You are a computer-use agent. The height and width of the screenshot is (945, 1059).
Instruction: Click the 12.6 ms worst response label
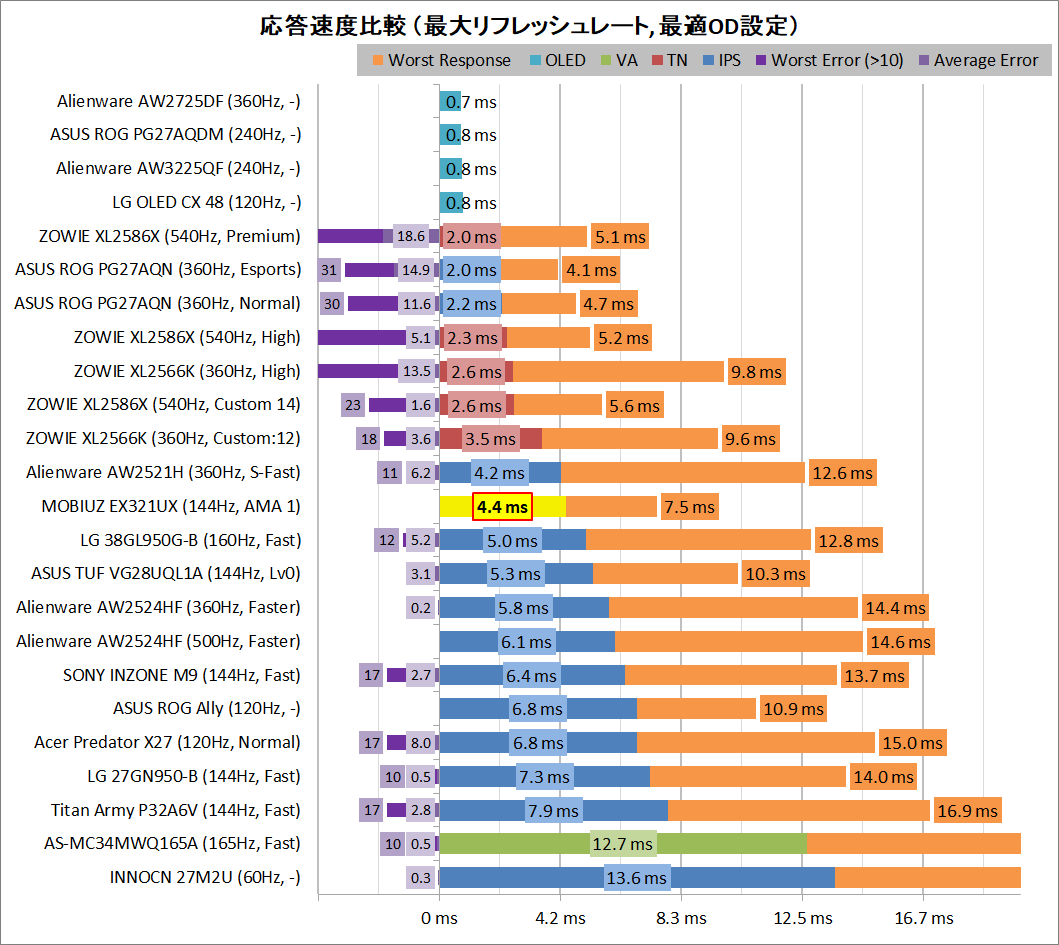point(842,473)
